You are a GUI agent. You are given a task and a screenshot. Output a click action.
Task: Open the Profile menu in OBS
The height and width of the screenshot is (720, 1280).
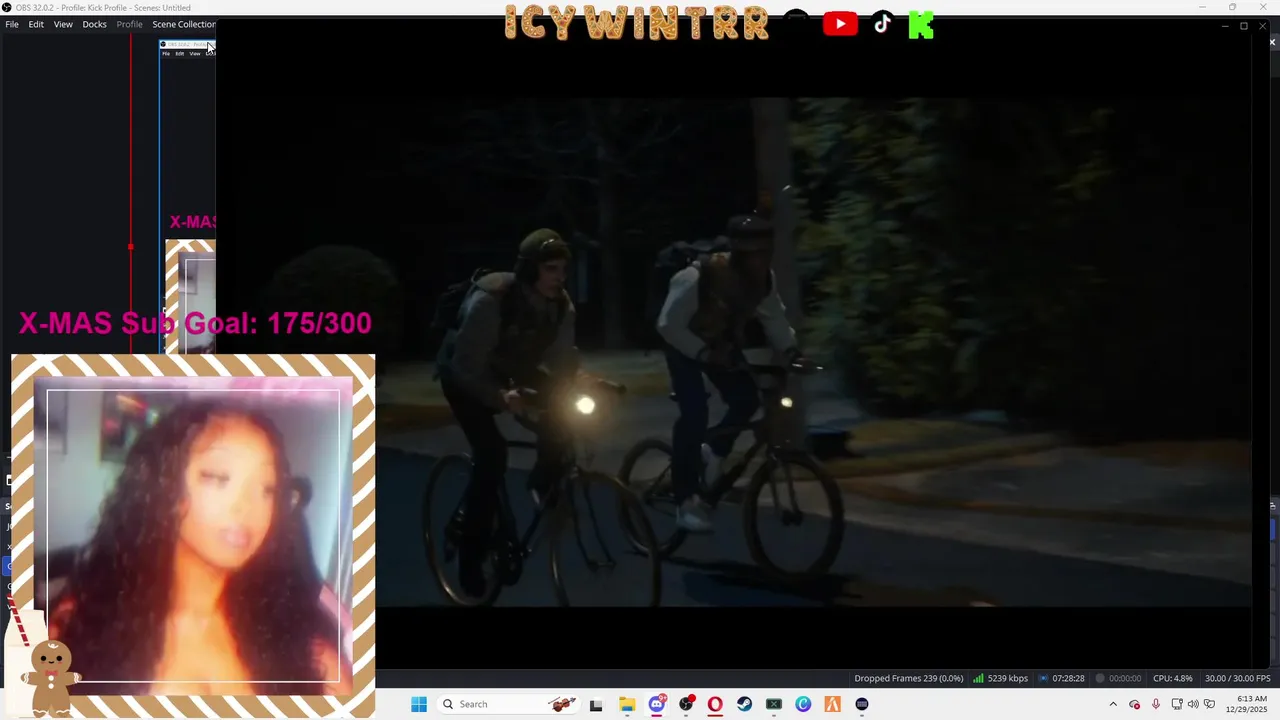130,24
